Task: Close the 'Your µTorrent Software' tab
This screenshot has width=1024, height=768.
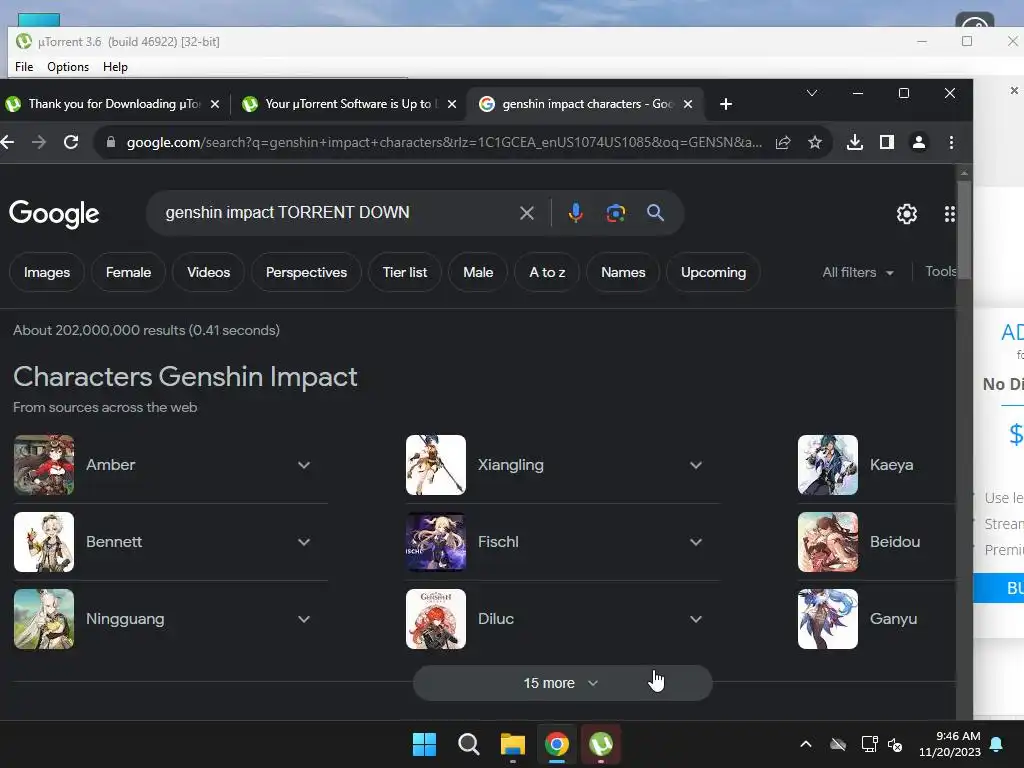Action: point(452,104)
